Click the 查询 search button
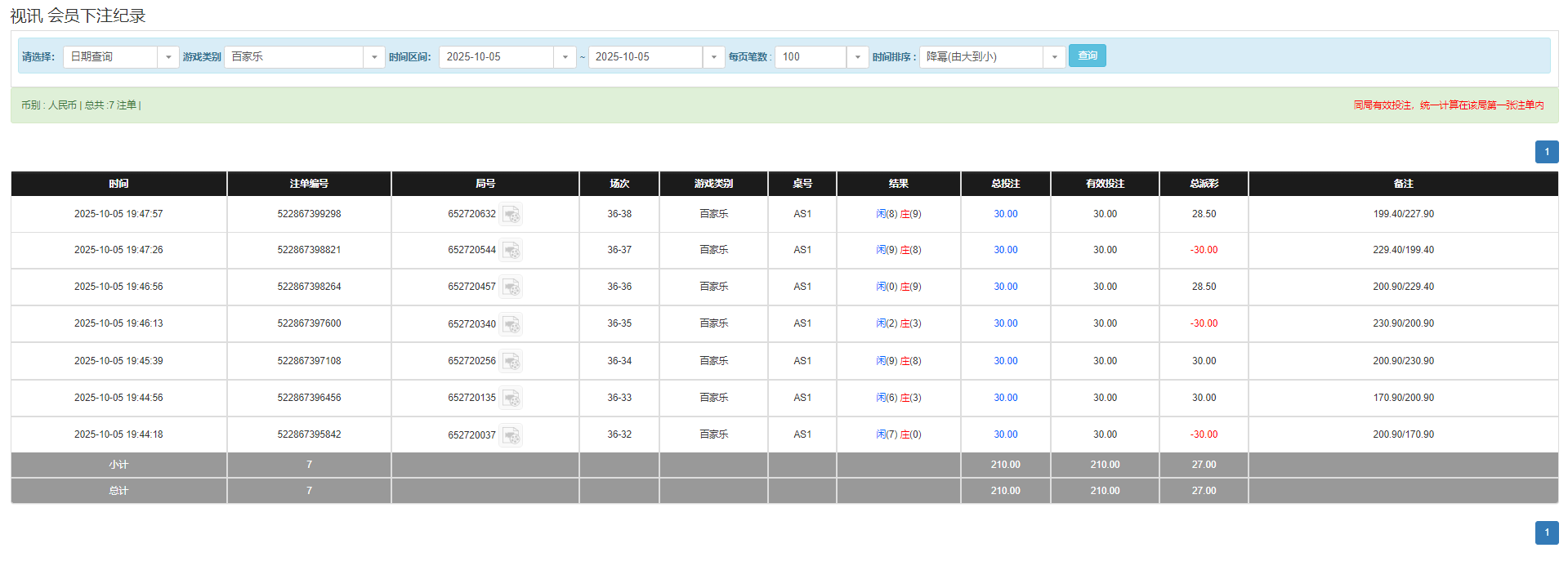The width and height of the screenshot is (1568, 588). pyautogui.click(x=1087, y=56)
